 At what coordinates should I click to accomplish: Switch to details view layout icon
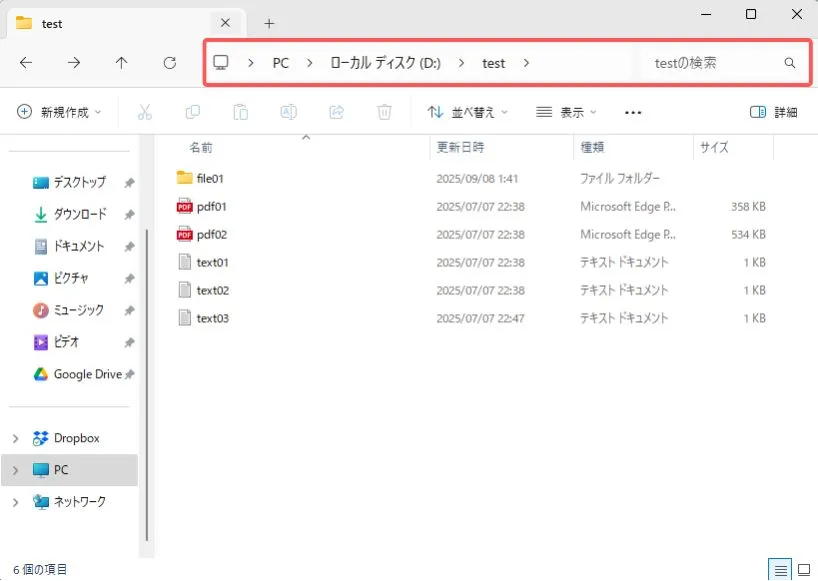(x=780, y=569)
